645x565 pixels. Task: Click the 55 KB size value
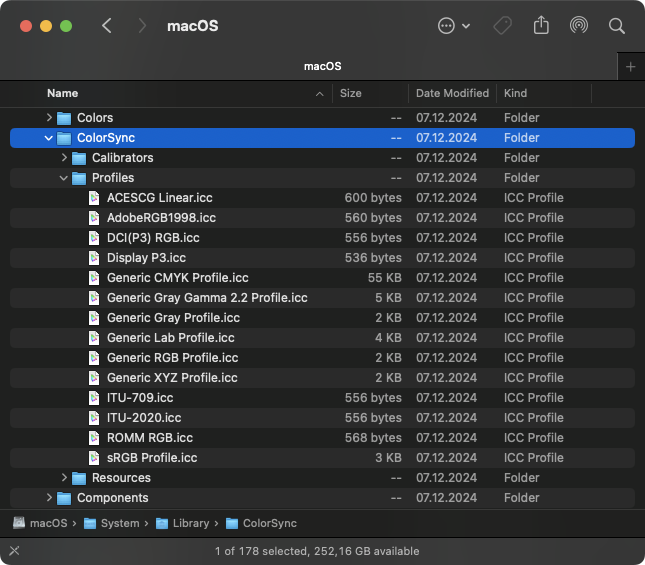[x=384, y=278]
